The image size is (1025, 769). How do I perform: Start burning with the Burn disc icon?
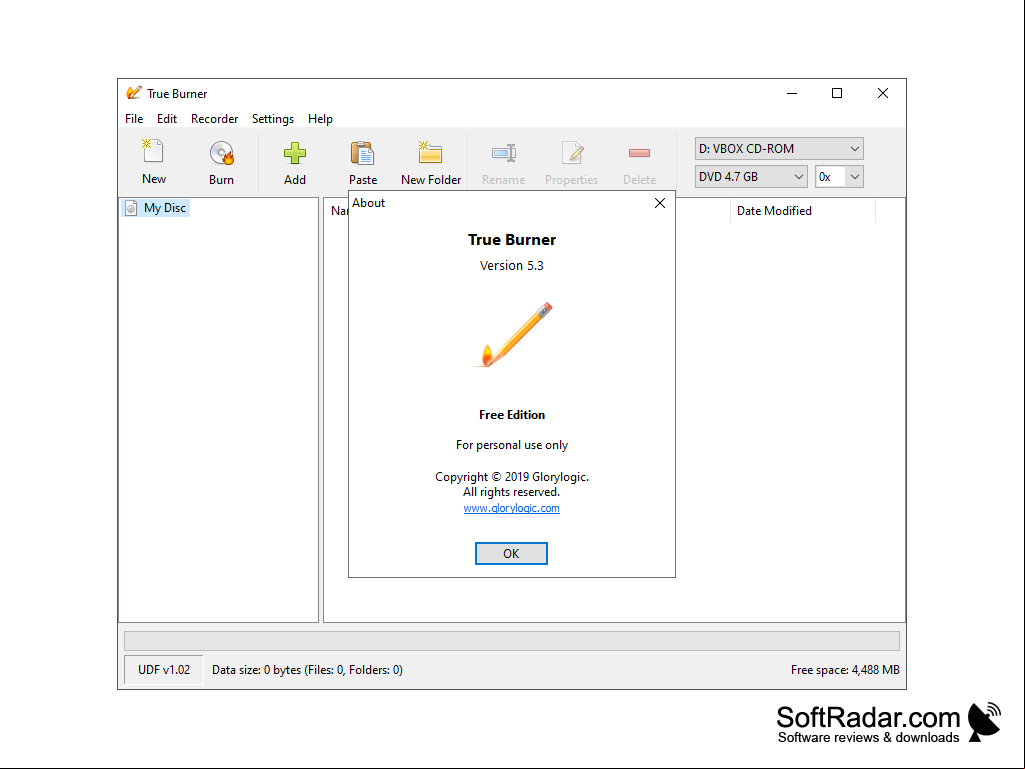(x=222, y=154)
